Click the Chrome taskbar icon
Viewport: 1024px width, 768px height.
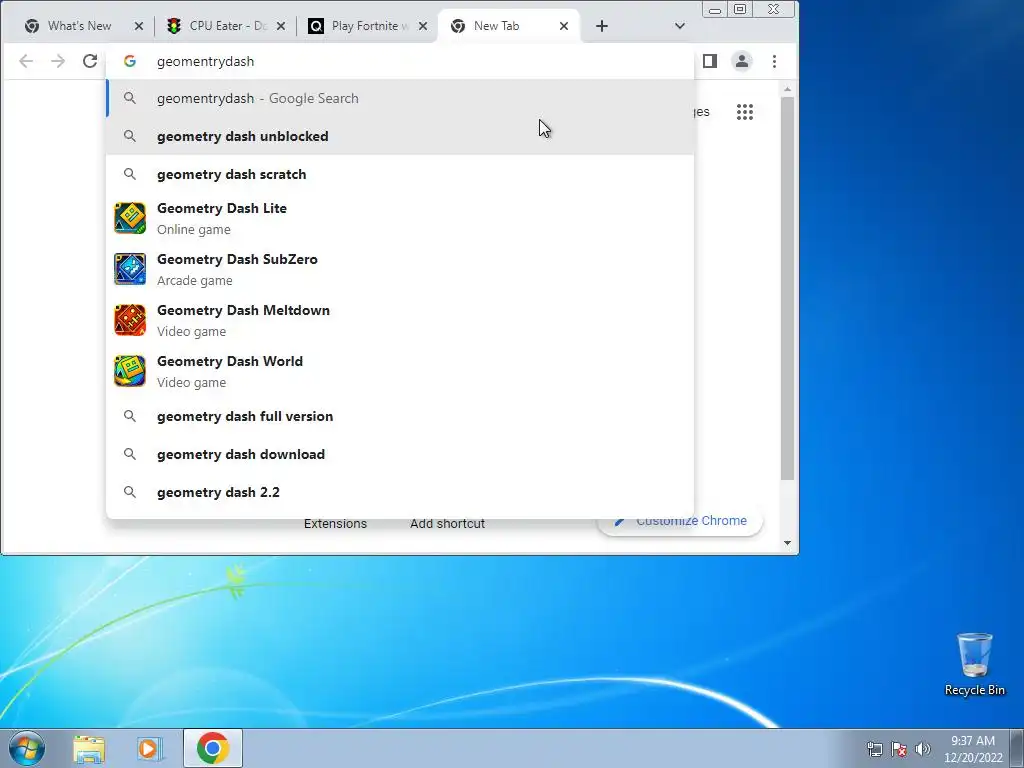point(213,748)
